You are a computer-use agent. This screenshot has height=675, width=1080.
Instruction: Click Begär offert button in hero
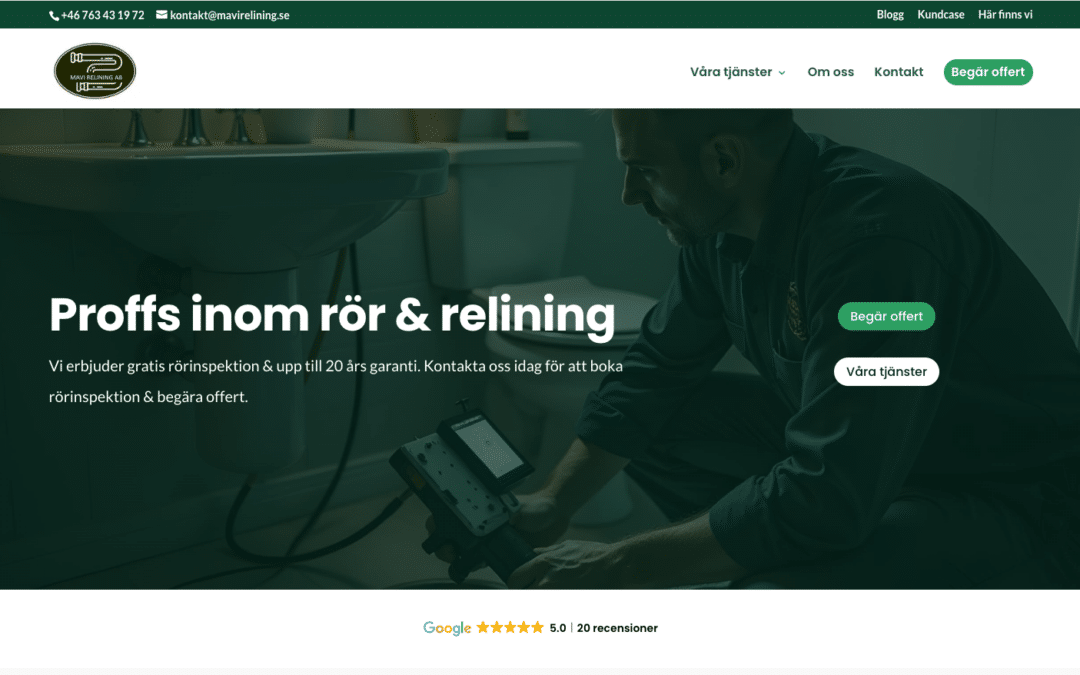click(x=886, y=316)
